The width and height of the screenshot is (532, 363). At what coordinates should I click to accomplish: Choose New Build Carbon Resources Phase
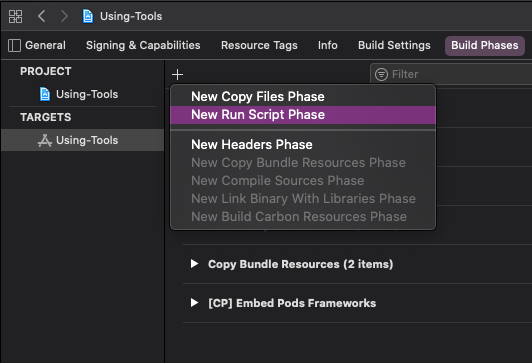pyautogui.click(x=303, y=216)
